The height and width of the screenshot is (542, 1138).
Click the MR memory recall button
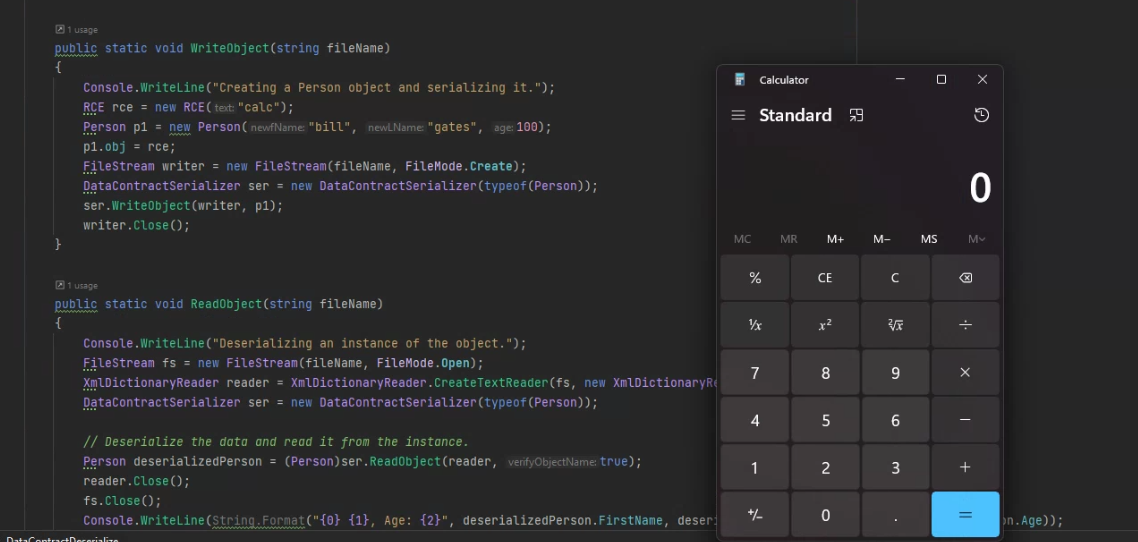pos(789,239)
